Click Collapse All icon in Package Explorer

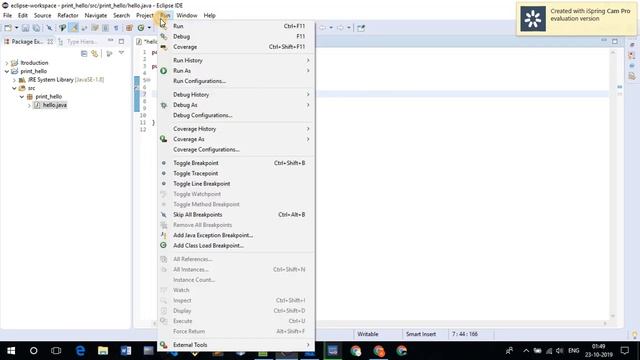[x=84, y=53]
